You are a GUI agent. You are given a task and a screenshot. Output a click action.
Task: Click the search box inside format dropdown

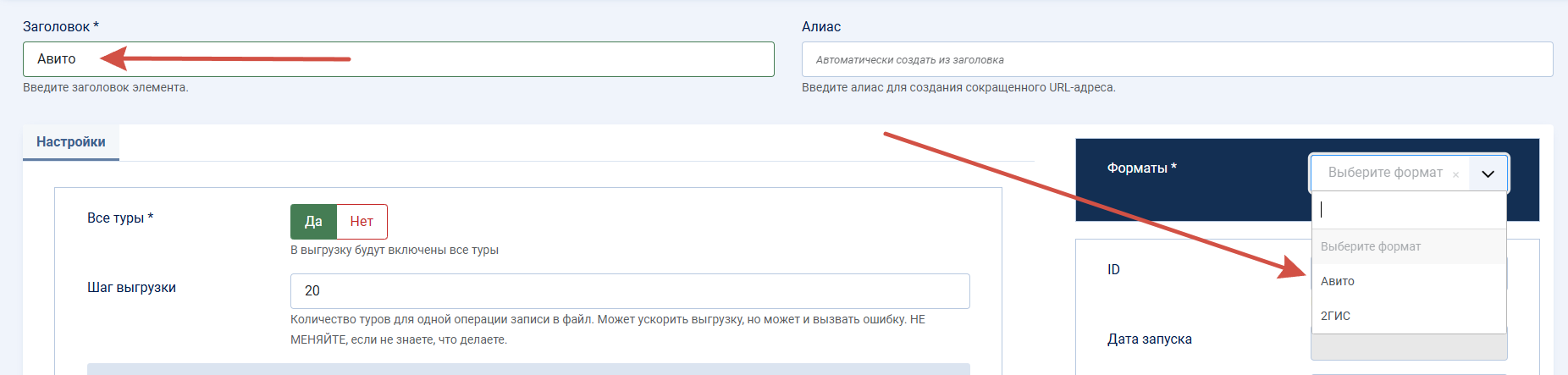point(1409,210)
